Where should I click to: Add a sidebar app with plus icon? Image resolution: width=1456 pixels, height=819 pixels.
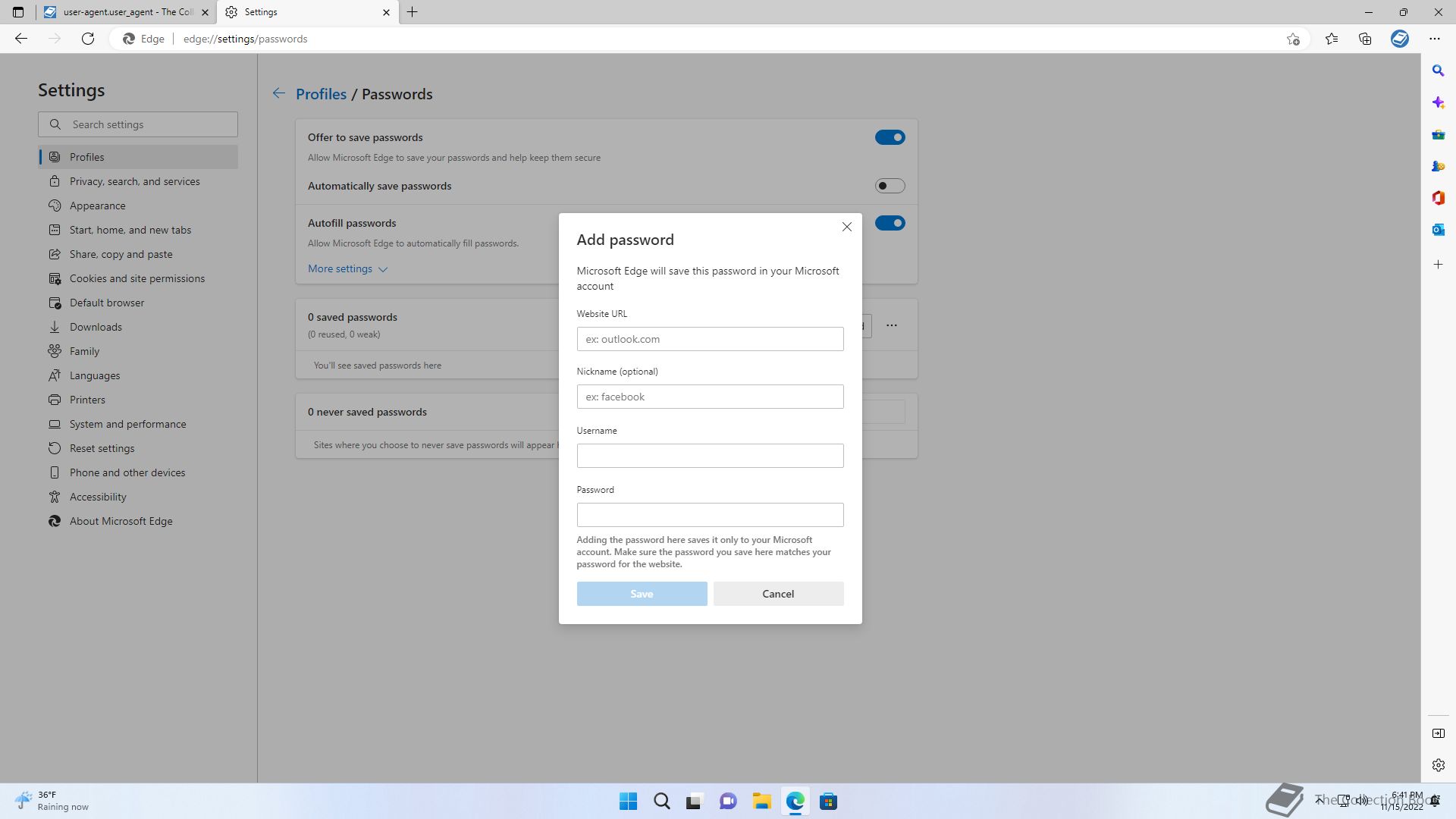[x=1439, y=265]
